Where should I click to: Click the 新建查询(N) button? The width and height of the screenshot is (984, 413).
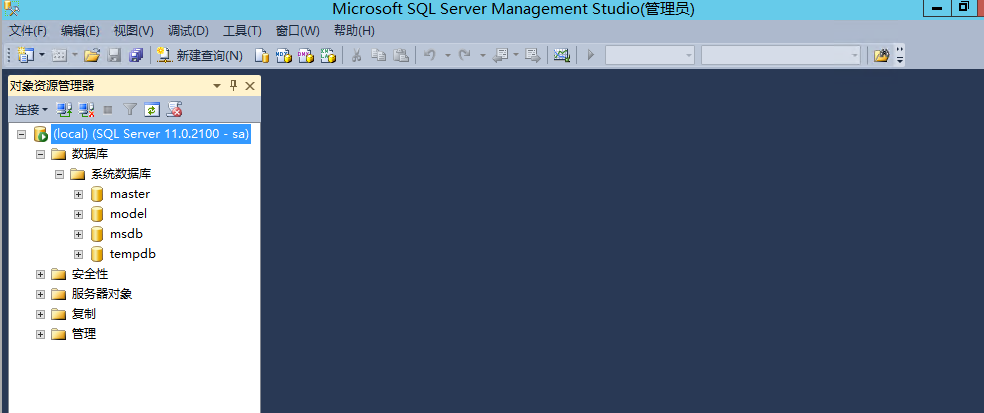199,56
